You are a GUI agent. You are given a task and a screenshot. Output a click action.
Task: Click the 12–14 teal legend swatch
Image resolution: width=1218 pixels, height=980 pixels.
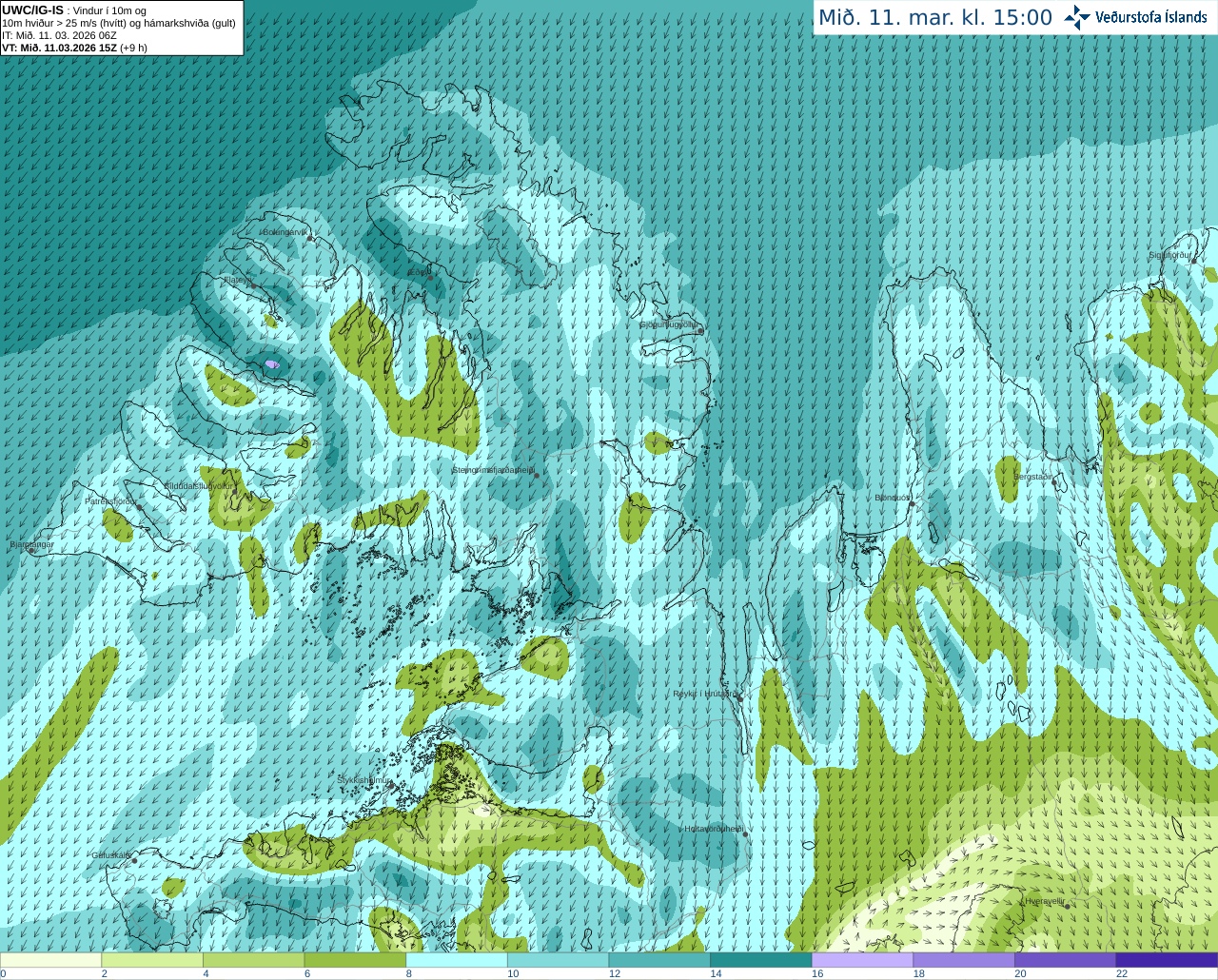[659, 960]
